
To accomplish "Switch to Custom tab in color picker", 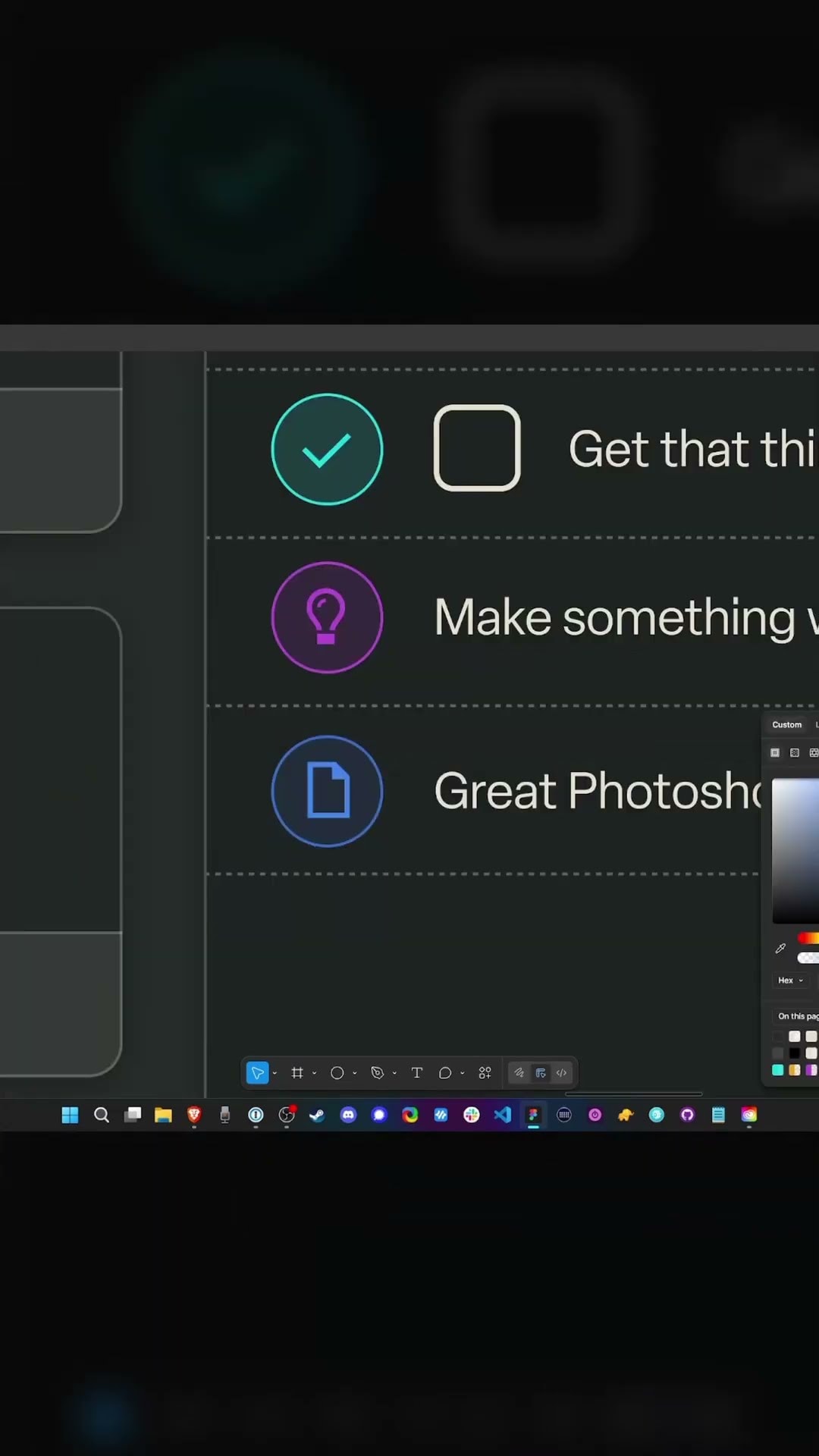I will click(x=786, y=725).
